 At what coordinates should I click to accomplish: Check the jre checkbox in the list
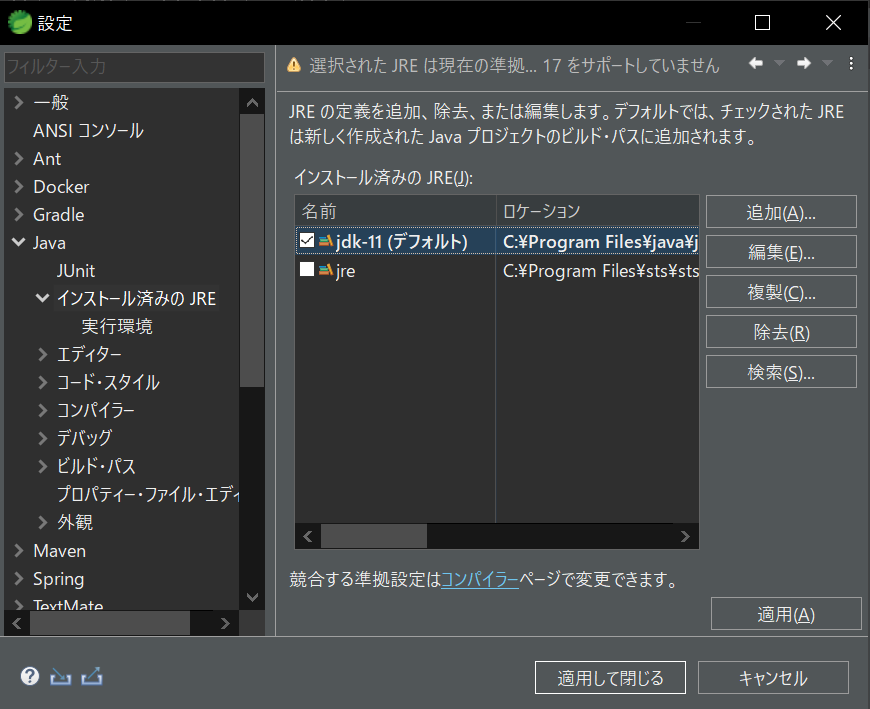307,270
